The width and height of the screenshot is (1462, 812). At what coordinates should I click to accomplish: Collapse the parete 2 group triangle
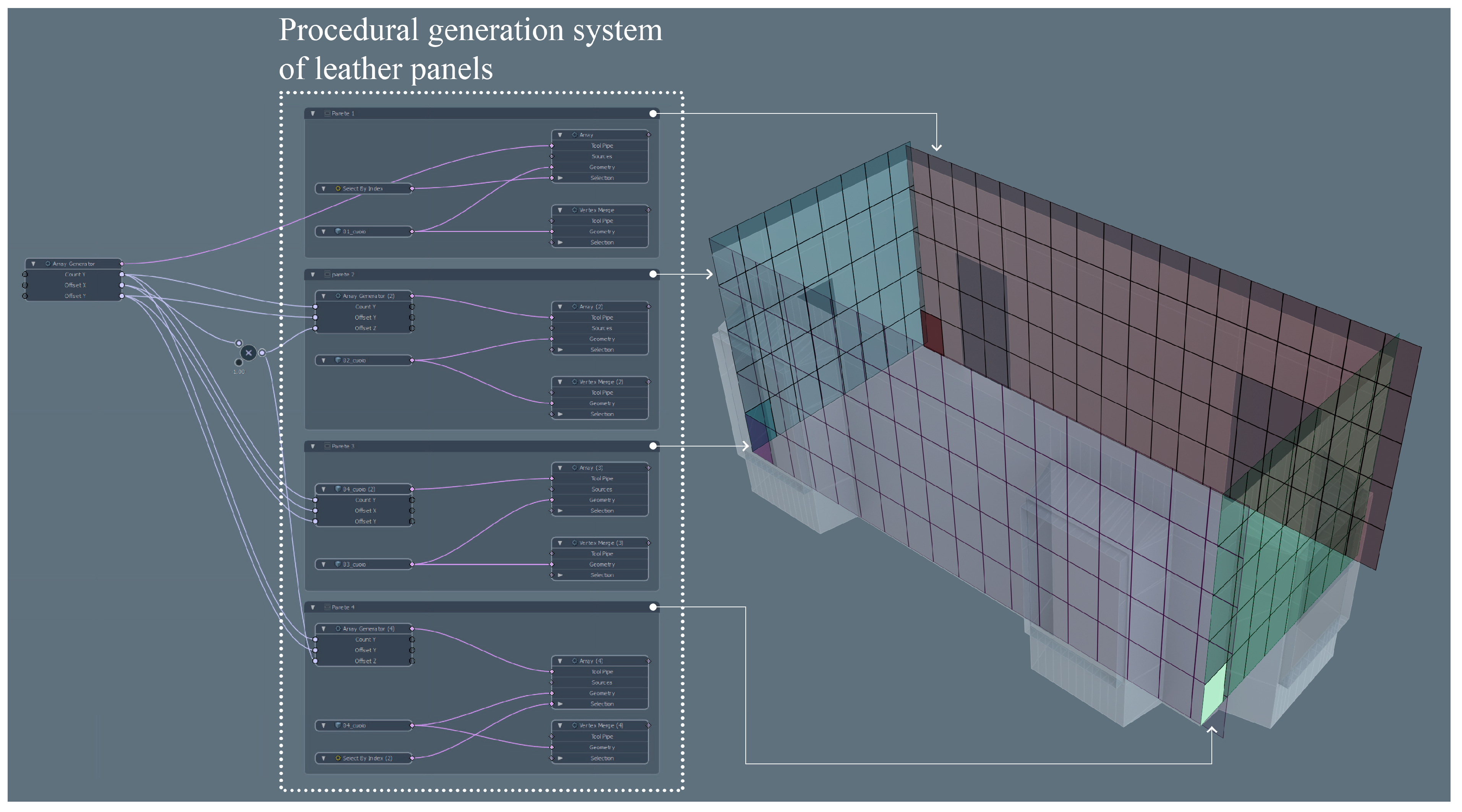313,275
